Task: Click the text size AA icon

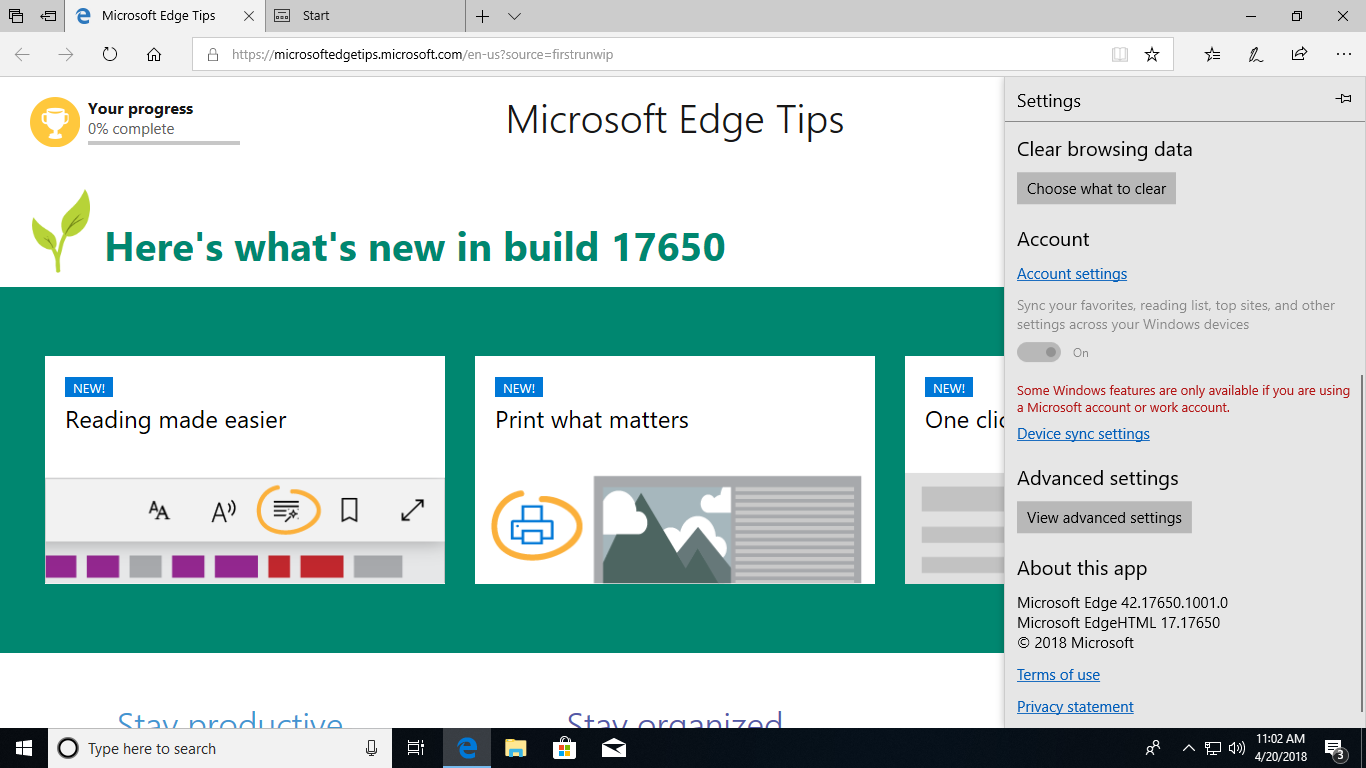Action: pos(159,511)
